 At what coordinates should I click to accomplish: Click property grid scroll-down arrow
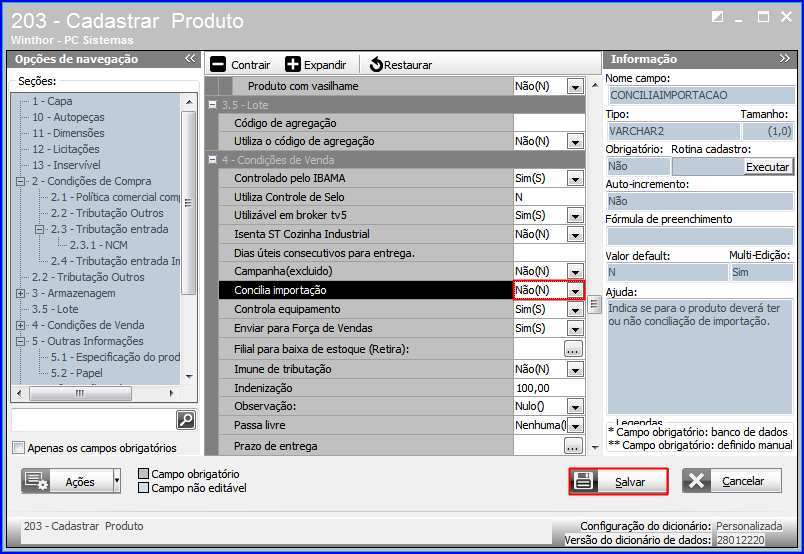pyautogui.click(x=595, y=447)
